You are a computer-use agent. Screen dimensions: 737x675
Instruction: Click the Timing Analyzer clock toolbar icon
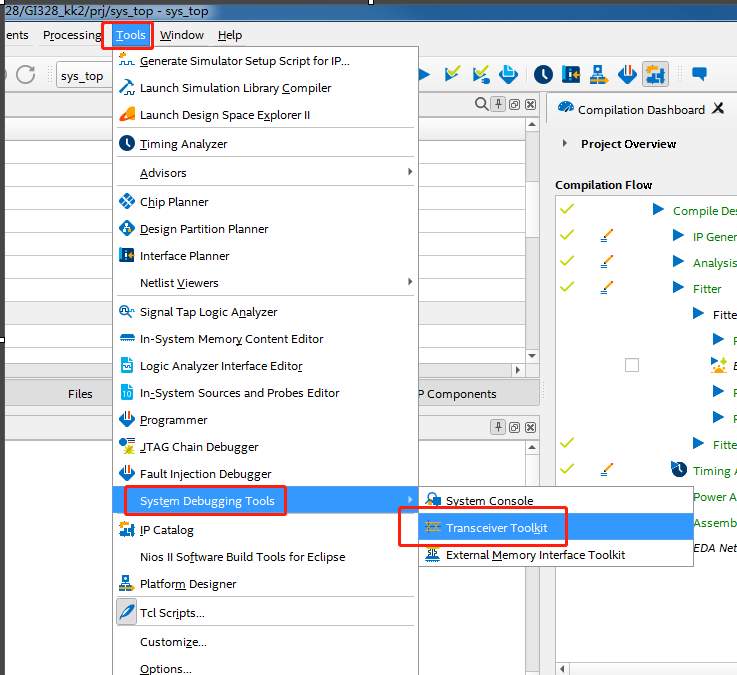coord(543,74)
